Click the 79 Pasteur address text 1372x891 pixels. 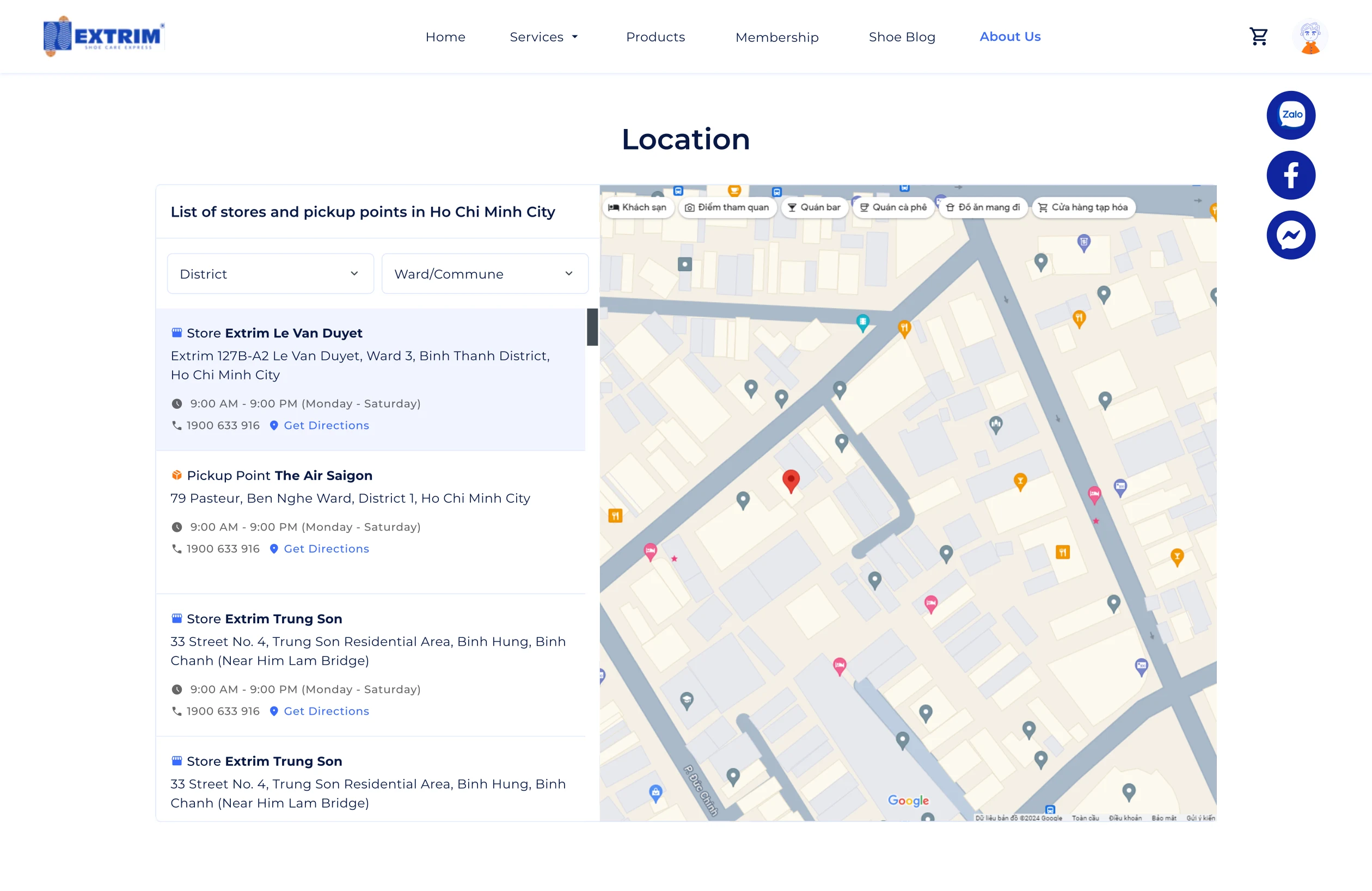(x=351, y=498)
